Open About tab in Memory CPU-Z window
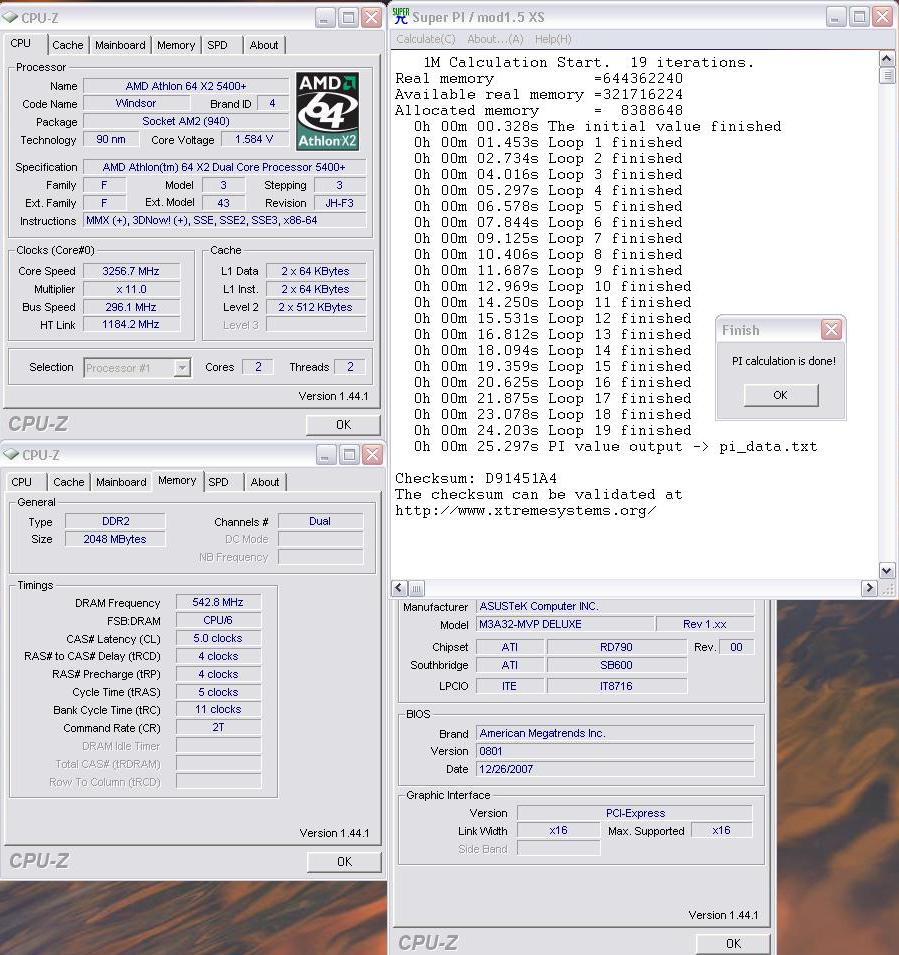The height and width of the screenshot is (955, 899). 265,482
